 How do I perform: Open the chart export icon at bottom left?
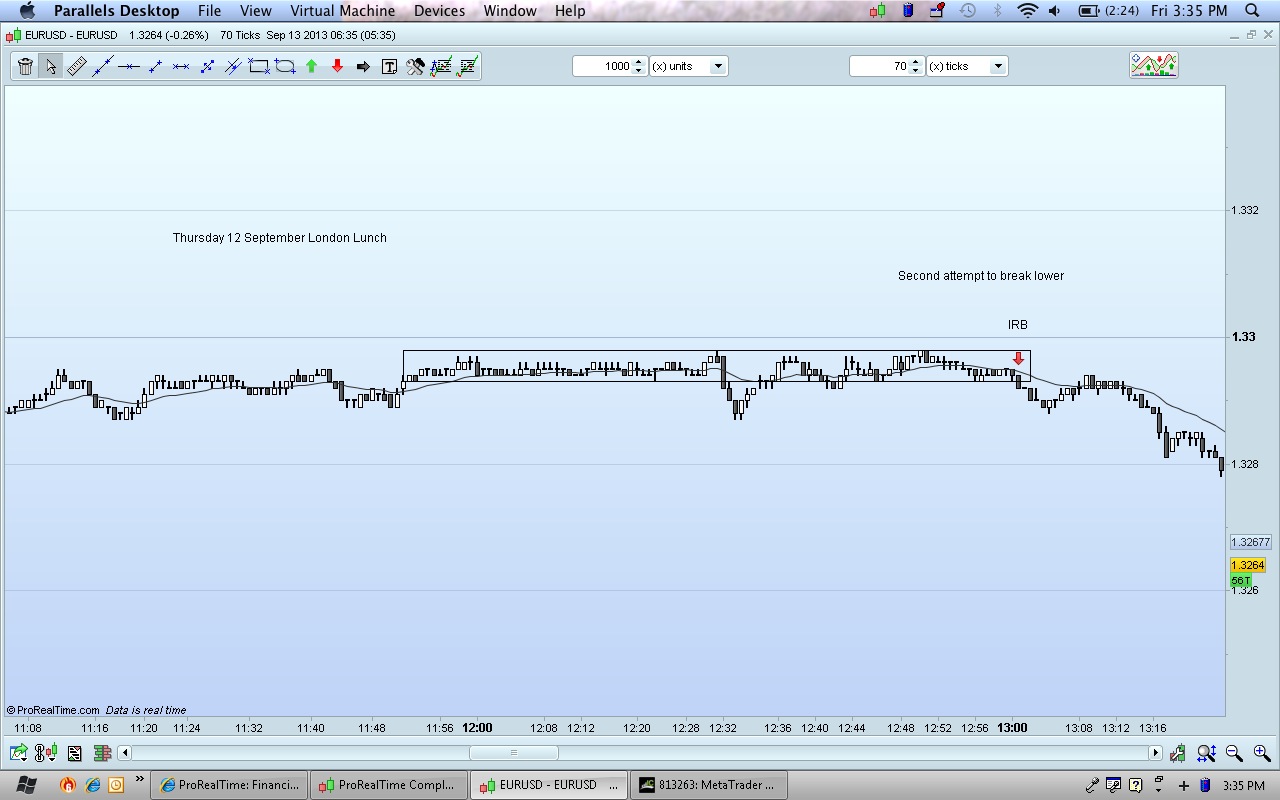tap(18, 753)
